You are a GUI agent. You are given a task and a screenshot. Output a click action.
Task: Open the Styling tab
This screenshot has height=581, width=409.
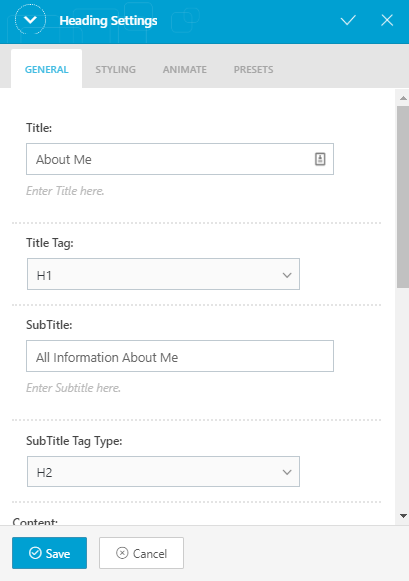116,69
